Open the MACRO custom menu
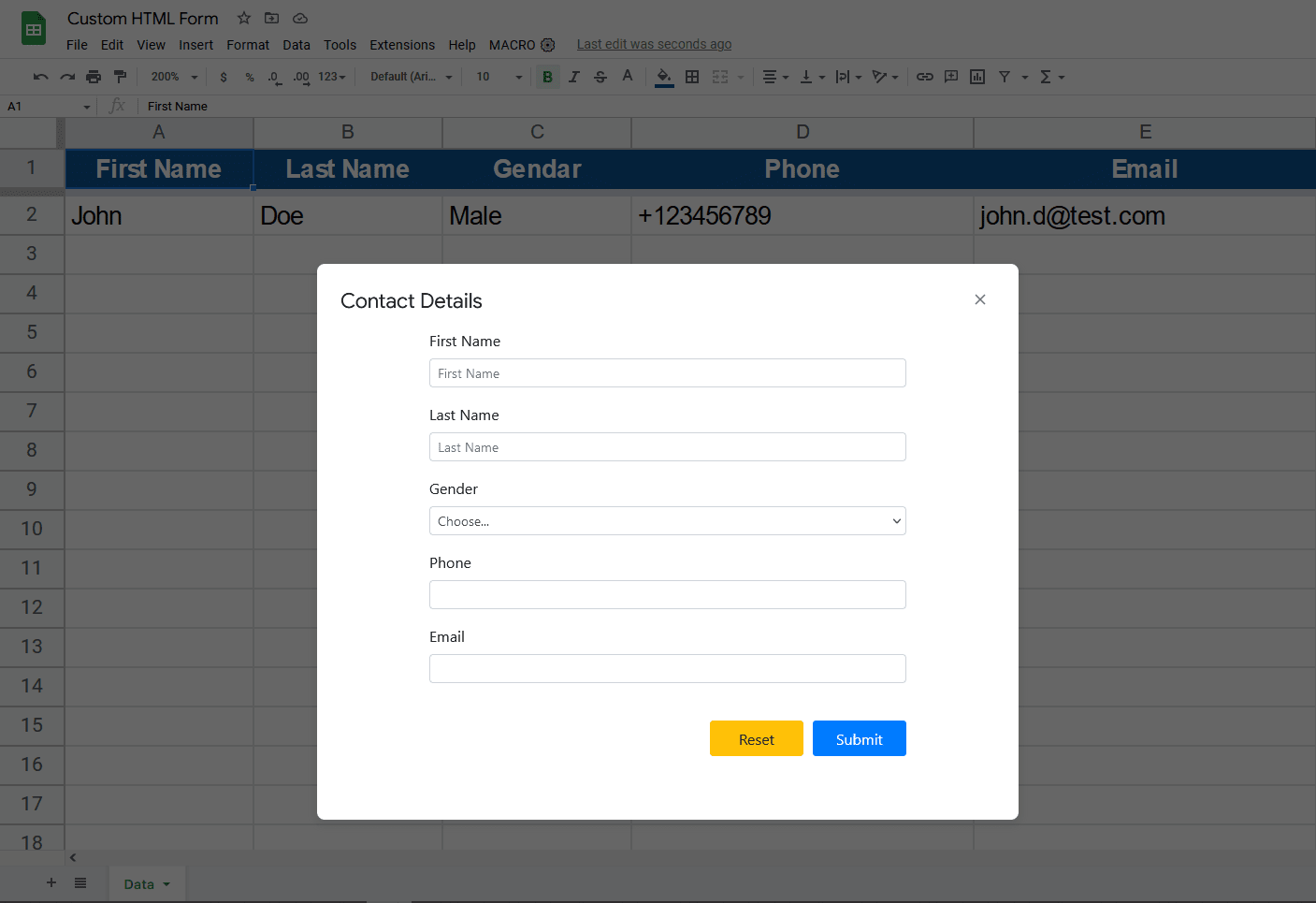Screen dimensions: 1316x903 pyautogui.click(x=522, y=45)
